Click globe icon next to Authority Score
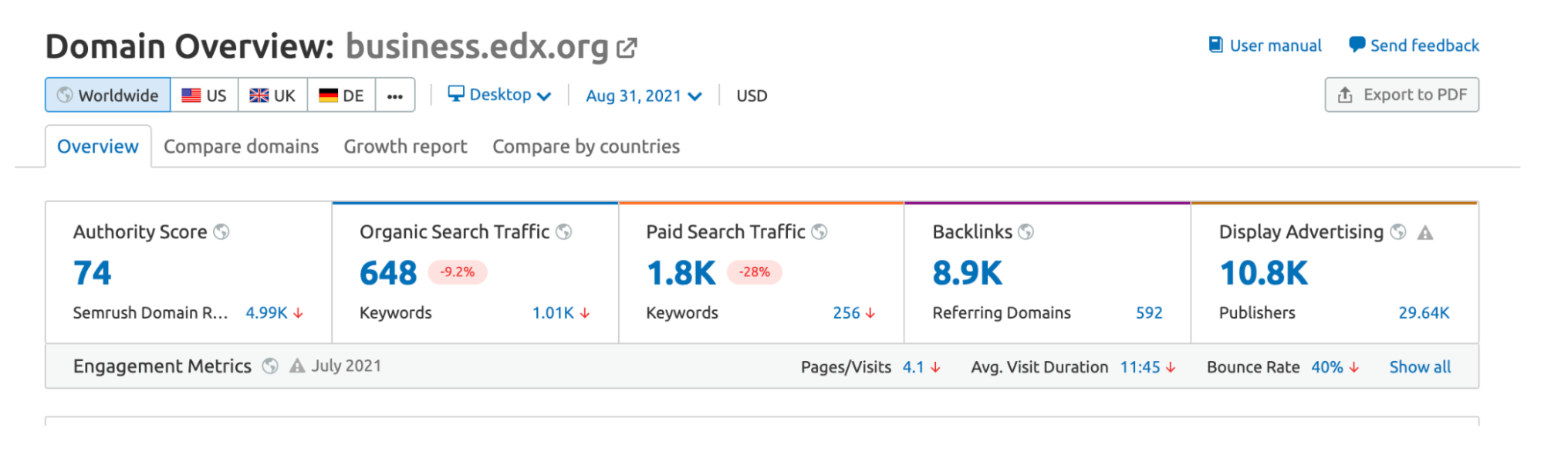This screenshot has width=1568, height=452. [x=221, y=231]
